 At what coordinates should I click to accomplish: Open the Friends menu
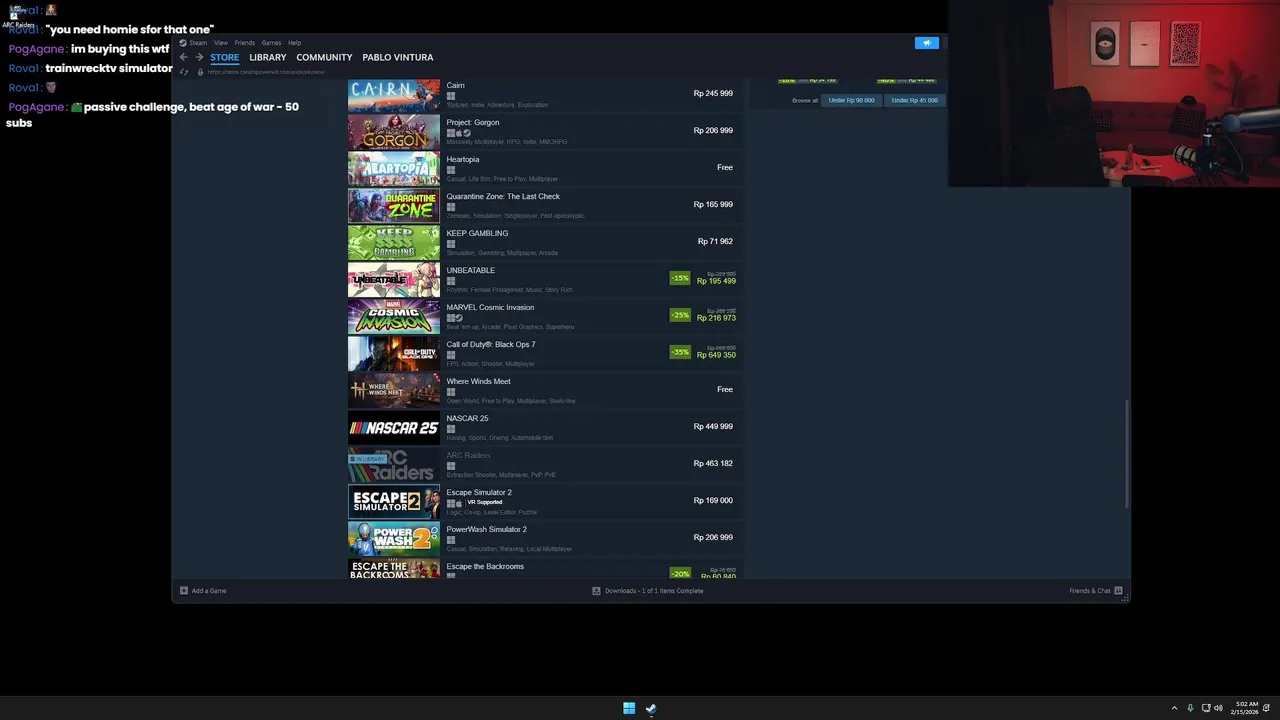pos(245,43)
